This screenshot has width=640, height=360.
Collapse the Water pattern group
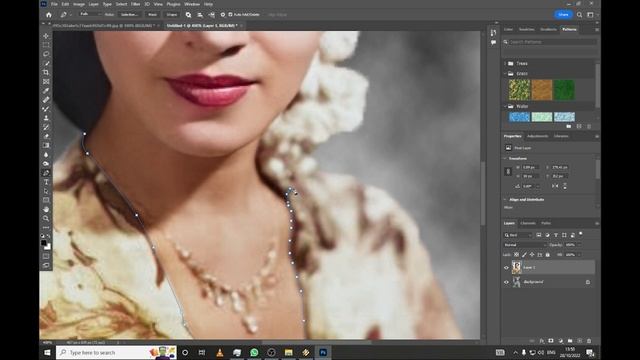[x=505, y=107]
